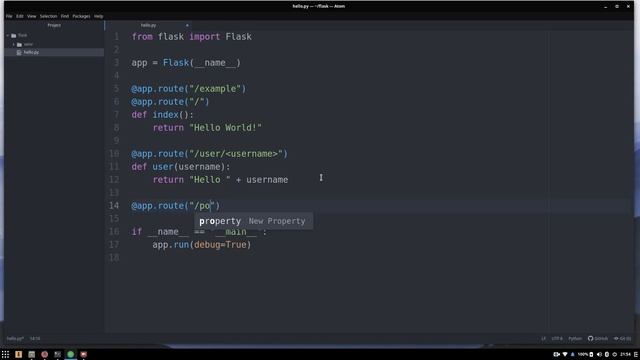The height and width of the screenshot is (360, 640).
Task: Switch to the green Atom icon in taskbar
Action: point(71,354)
